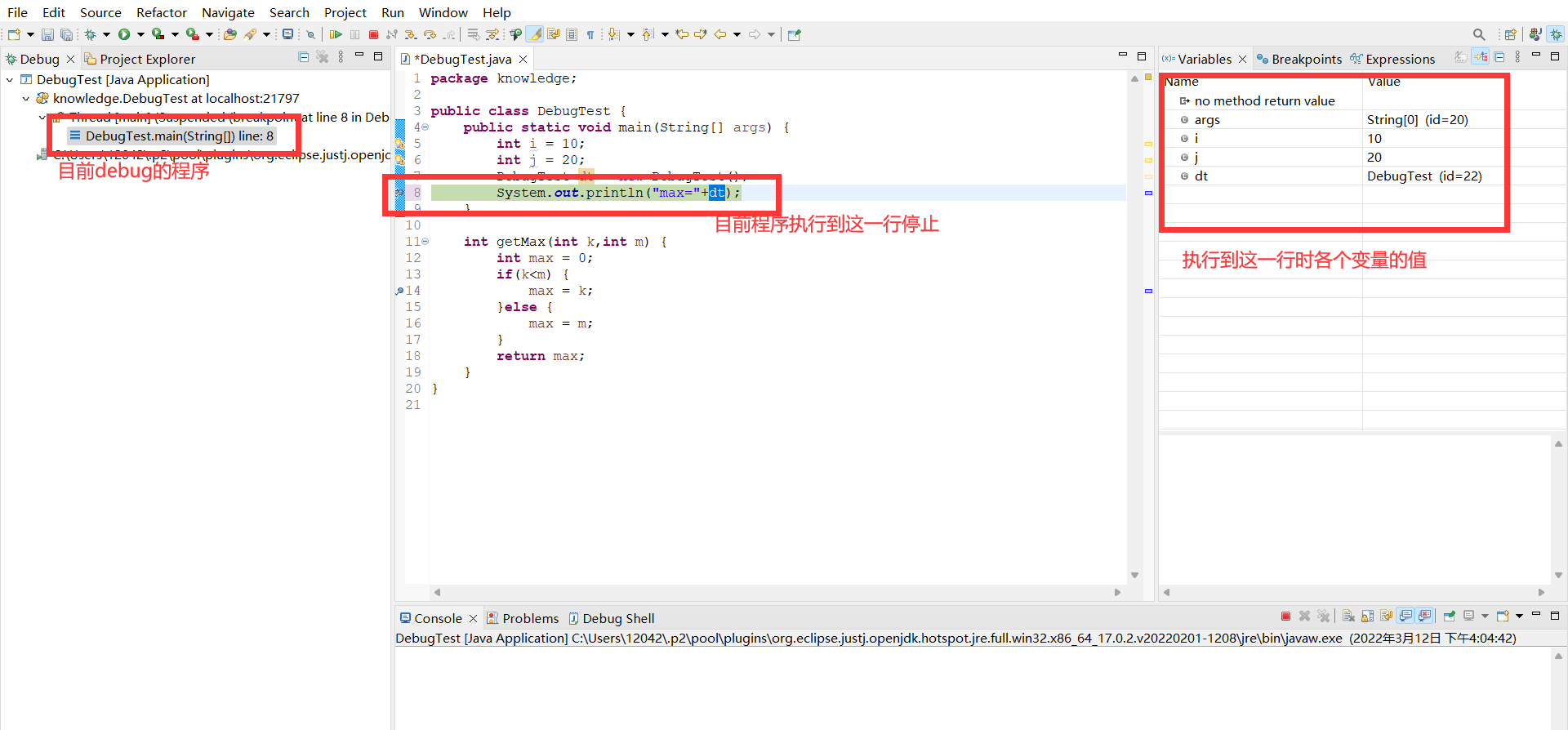Click the Remove All Terminated Launches console icon

click(x=1323, y=616)
